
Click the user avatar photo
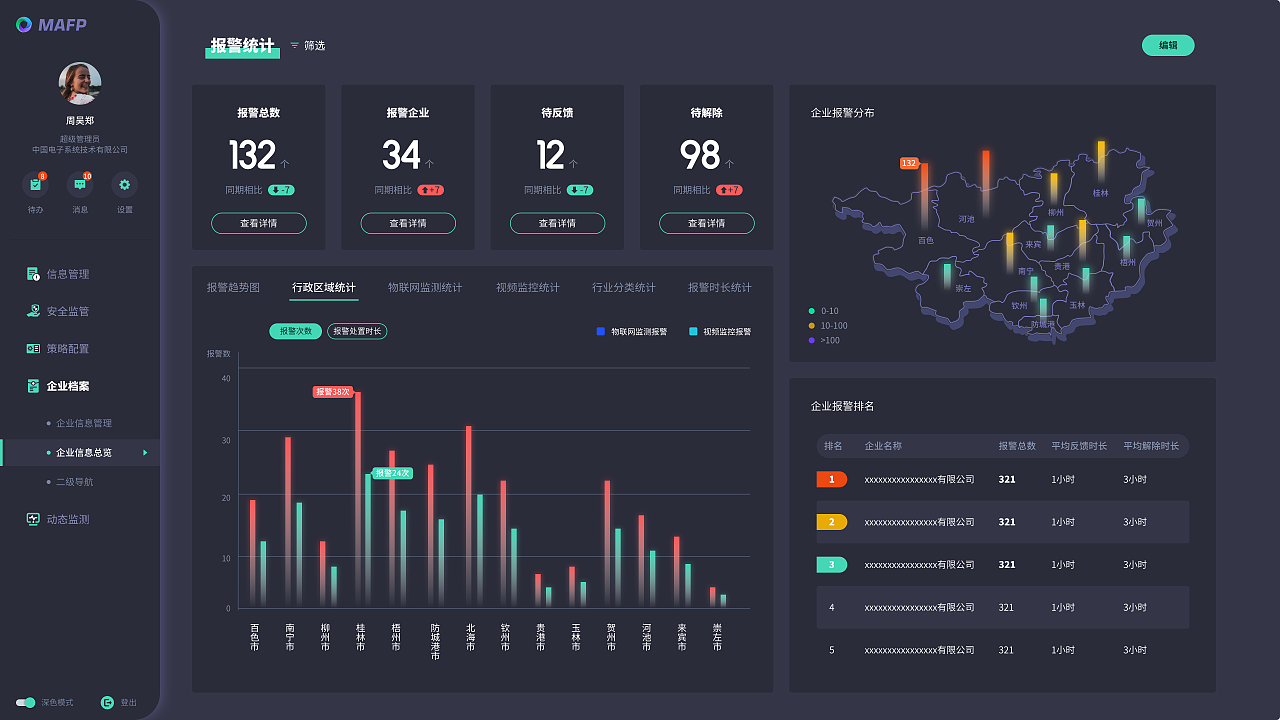point(80,84)
